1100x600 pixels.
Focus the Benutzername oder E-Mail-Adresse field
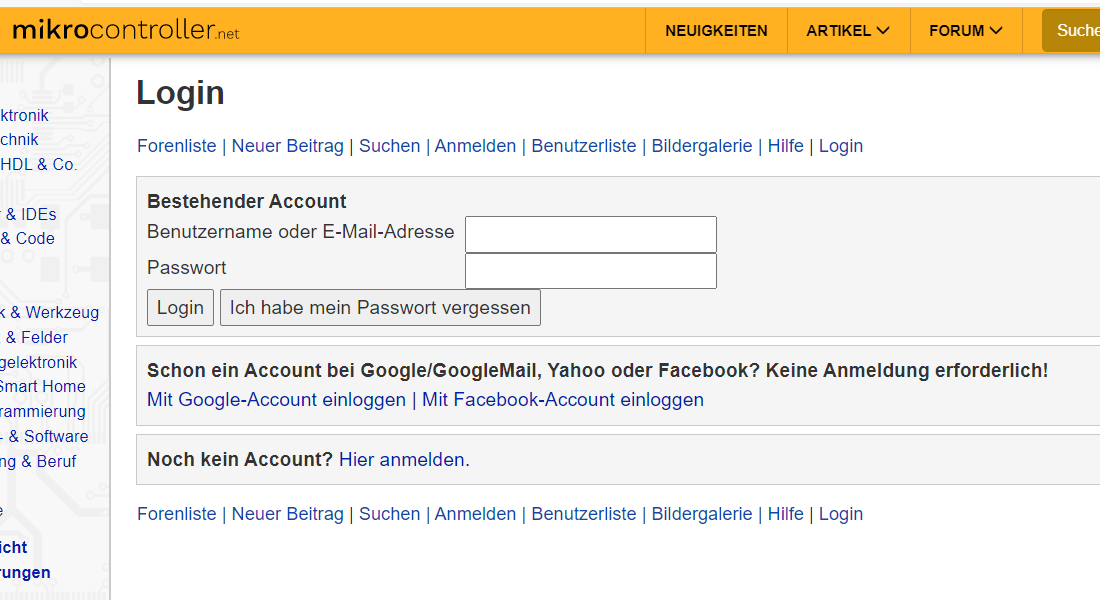click(591, 234)
